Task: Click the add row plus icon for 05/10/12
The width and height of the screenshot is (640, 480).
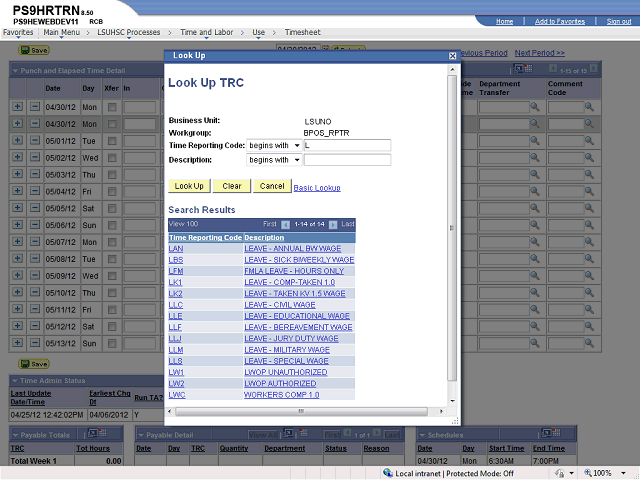Action: click(x=17, y=293)
